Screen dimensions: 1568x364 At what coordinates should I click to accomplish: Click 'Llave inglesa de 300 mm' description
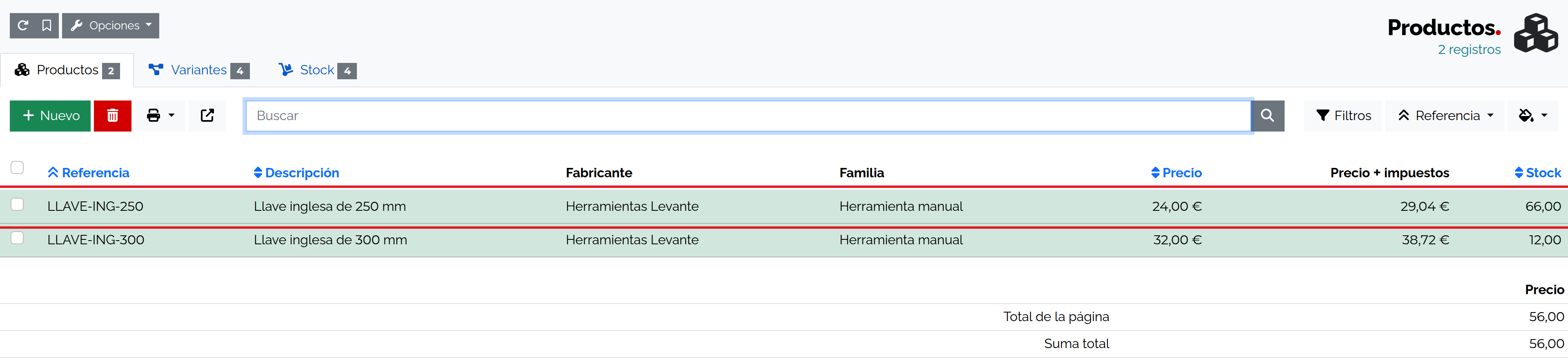pos(330,240)
